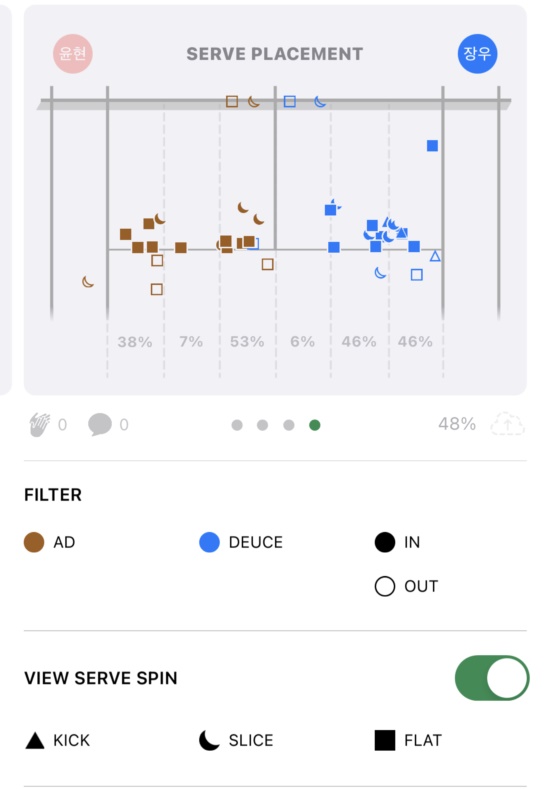Go to the first page dot
550x789 pixels.
[x=237, y=425]
